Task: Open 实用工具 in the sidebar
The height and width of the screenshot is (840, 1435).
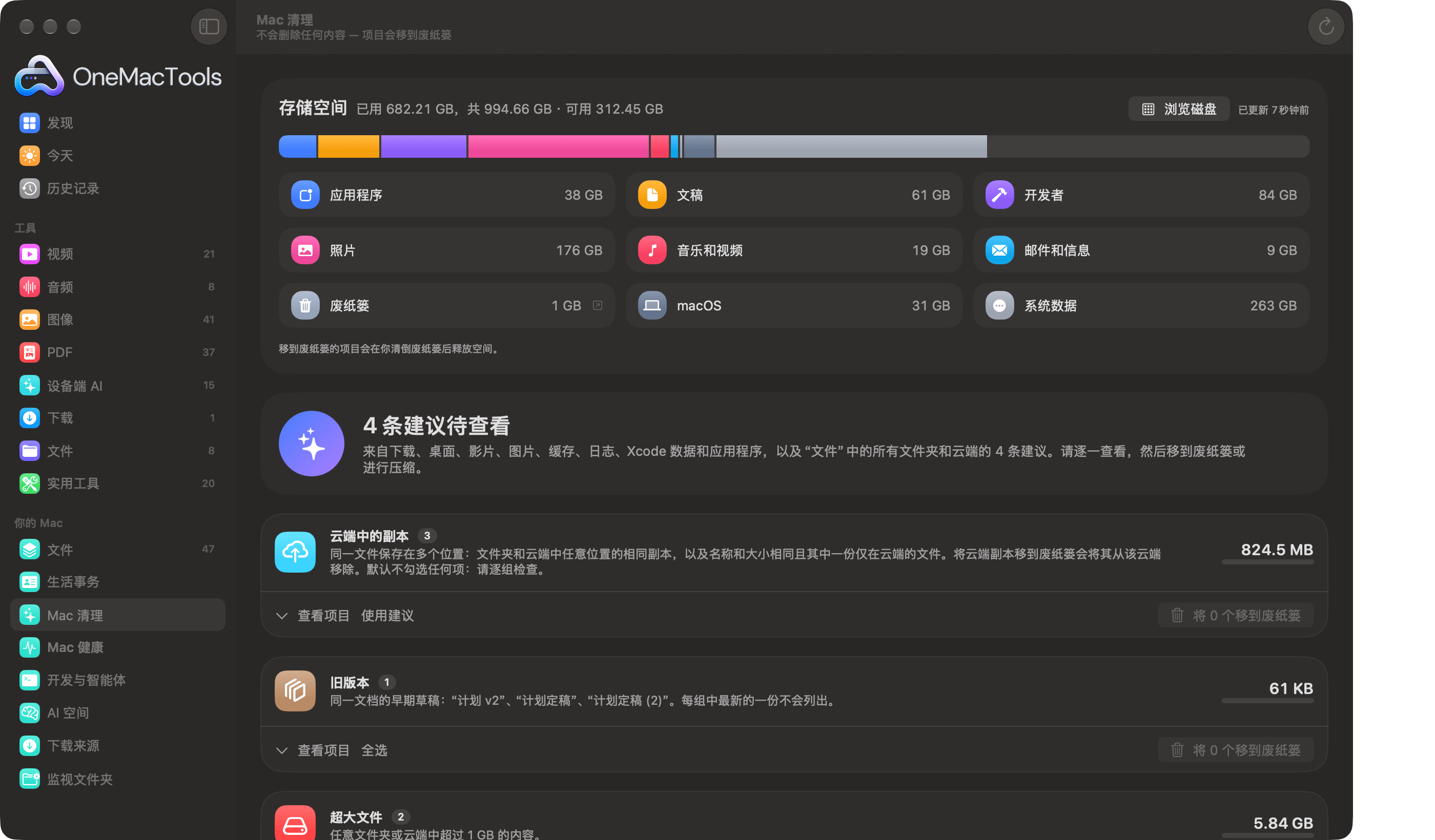Action: 118,483
